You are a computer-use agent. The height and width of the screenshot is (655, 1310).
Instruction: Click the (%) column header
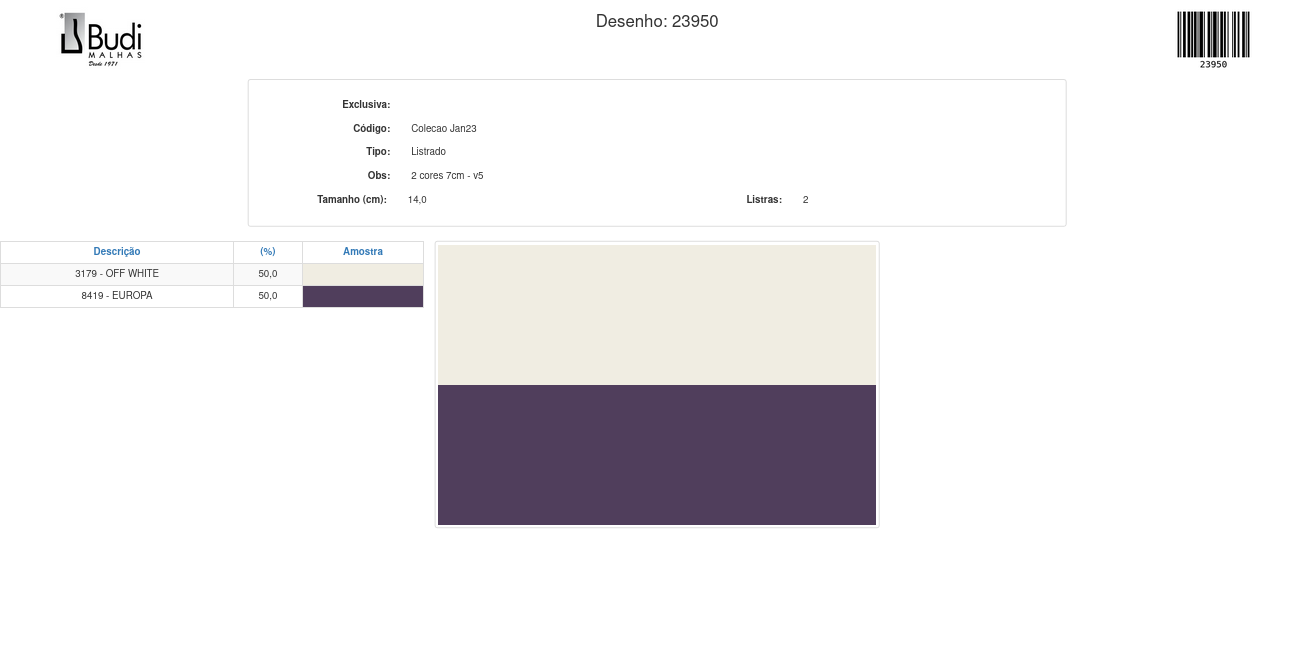click(268, 252)
